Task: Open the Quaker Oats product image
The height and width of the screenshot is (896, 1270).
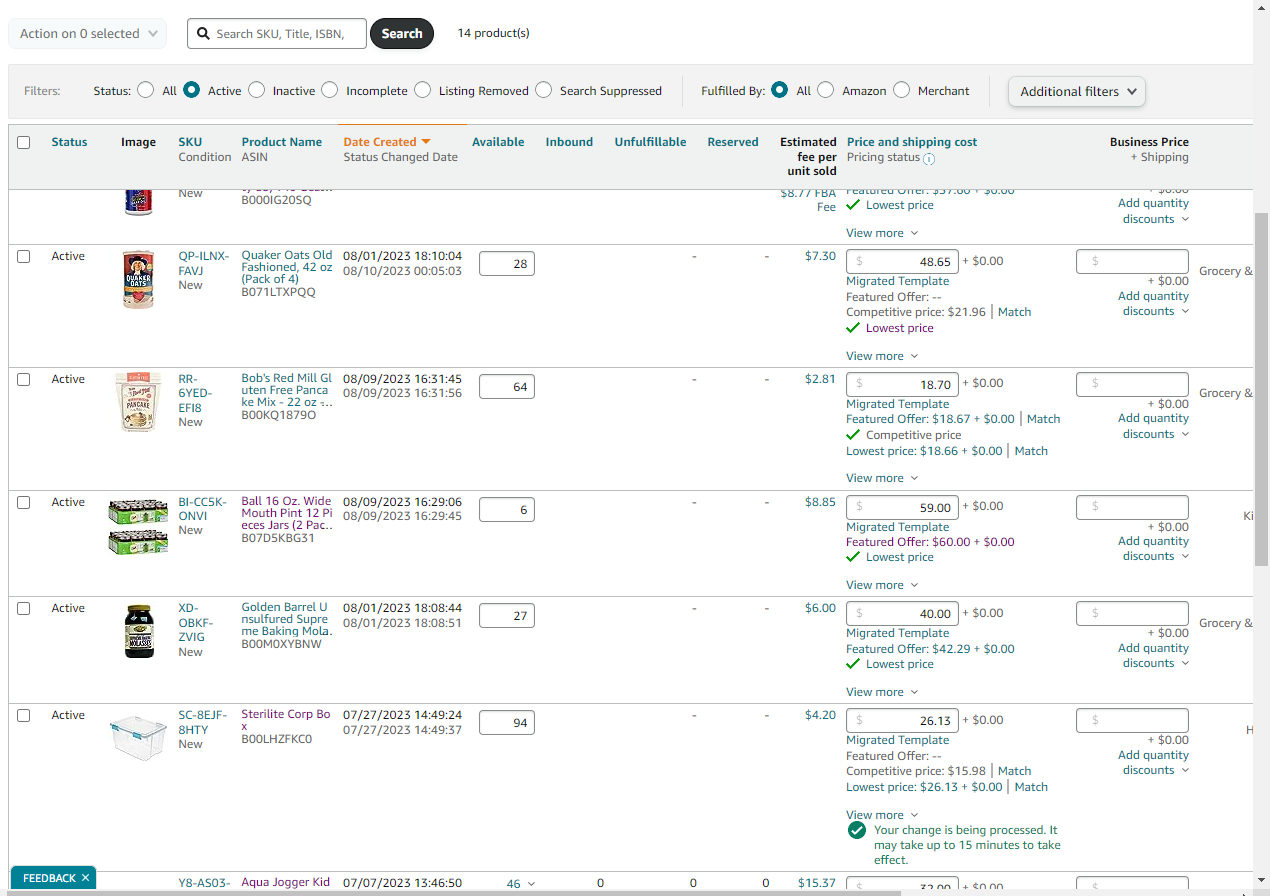Action: 138,279
